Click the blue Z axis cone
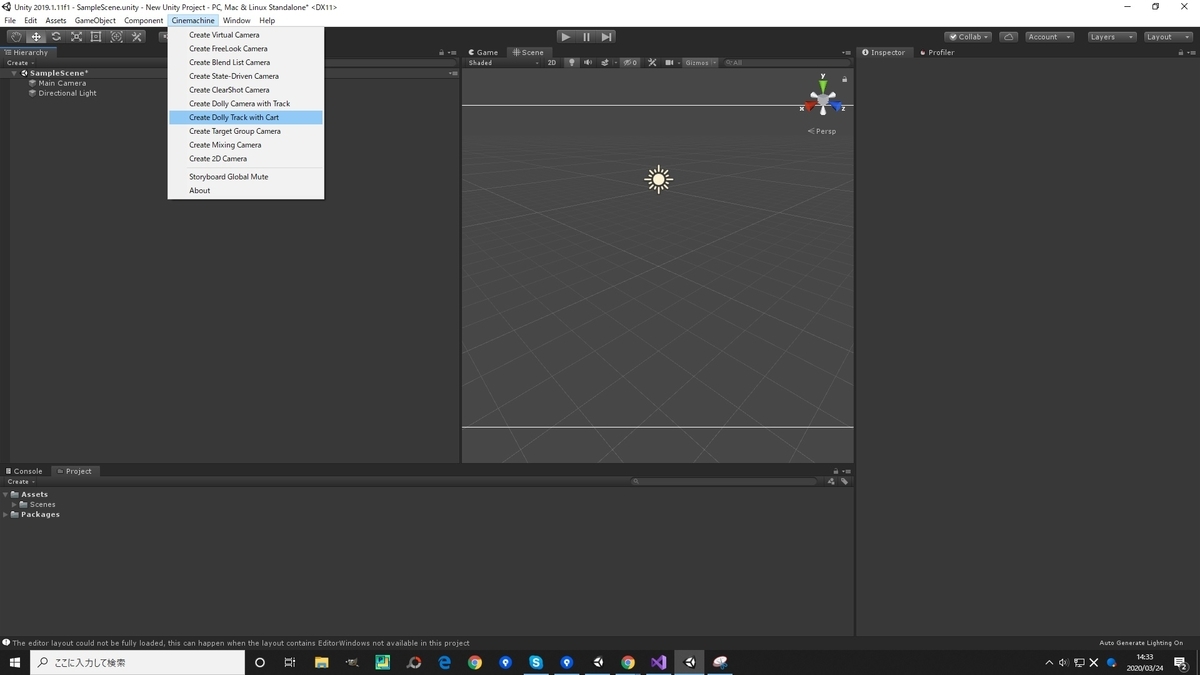 click(x=837, y=106)
